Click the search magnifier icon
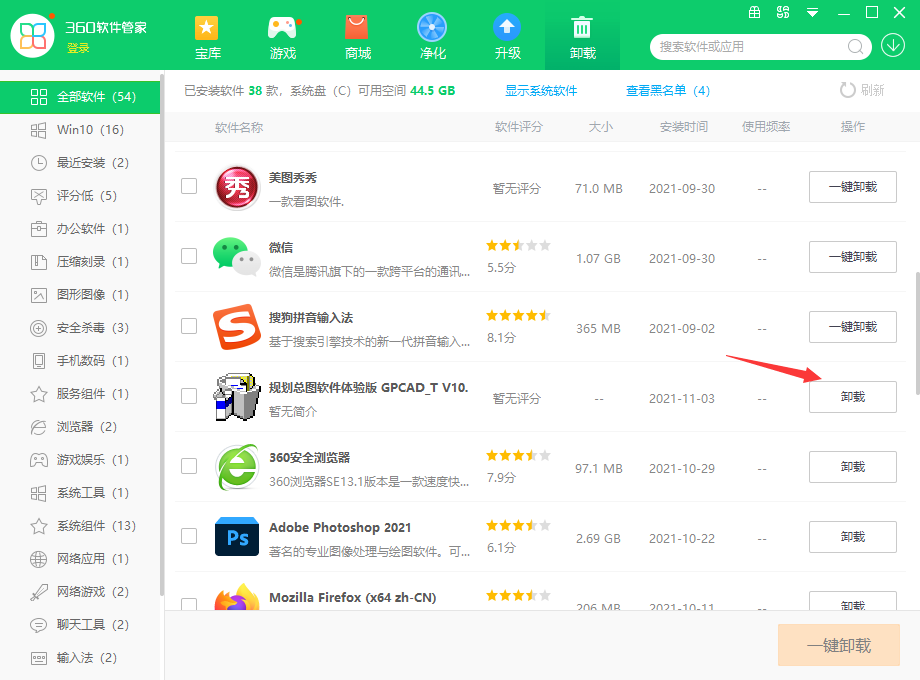 pos(855,46)
